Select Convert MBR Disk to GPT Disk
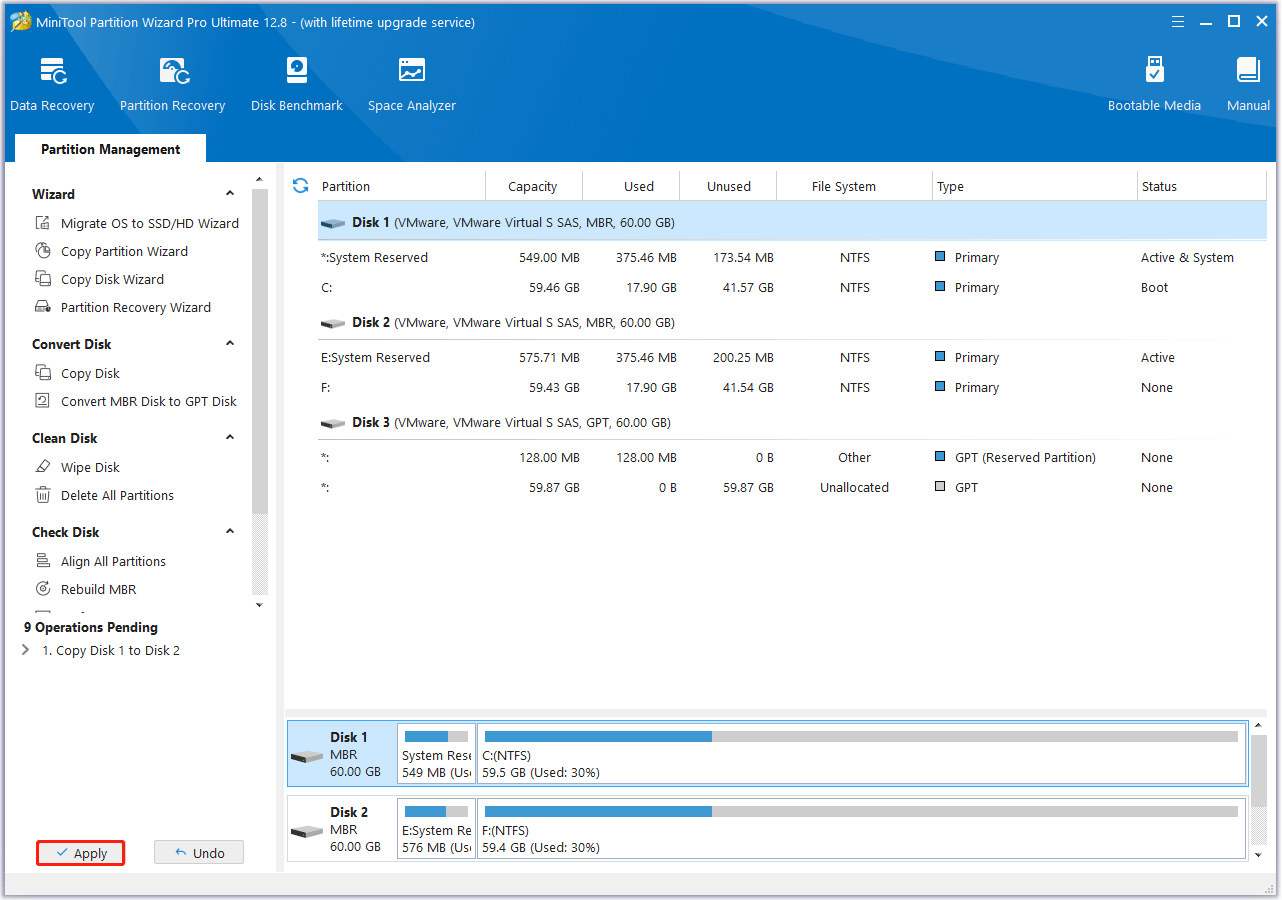Image resolution: width=1282 pixels, height=900 pixels. pos(148,402)
